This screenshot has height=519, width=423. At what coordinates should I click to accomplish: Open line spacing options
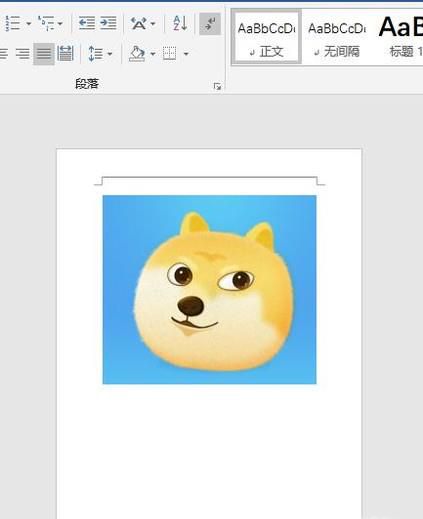pyautogui.click(x=95, y=53)
